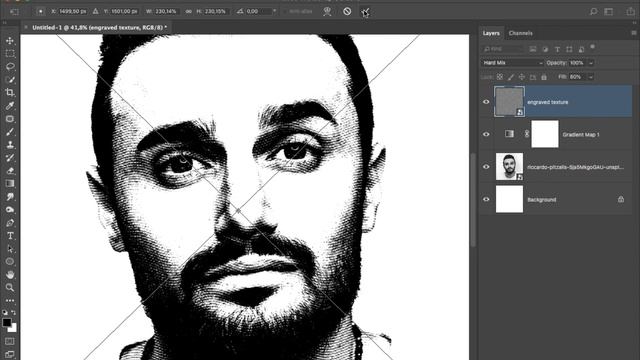
Task: Select the Move tool
Action: [10, 41]
